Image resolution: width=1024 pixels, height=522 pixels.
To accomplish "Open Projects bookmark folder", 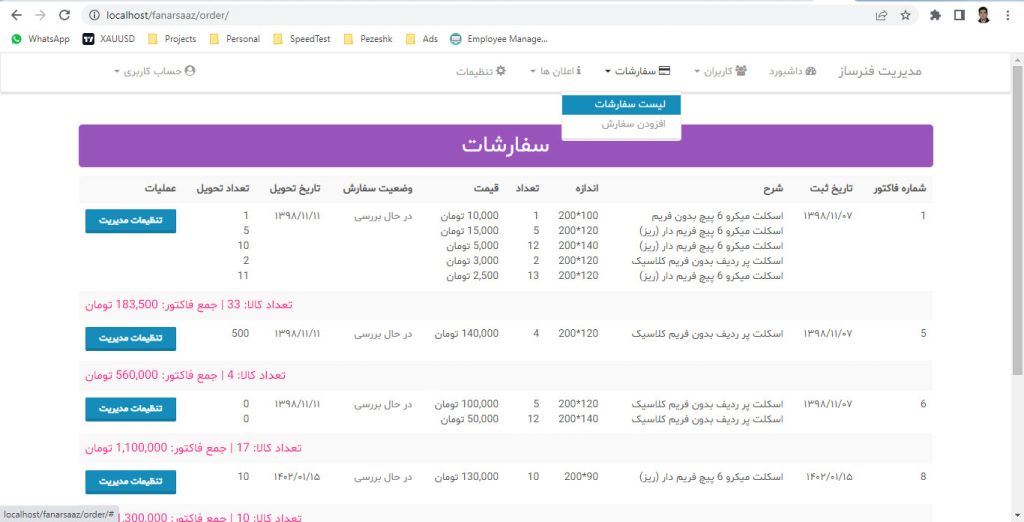I will tap(172, 39).
